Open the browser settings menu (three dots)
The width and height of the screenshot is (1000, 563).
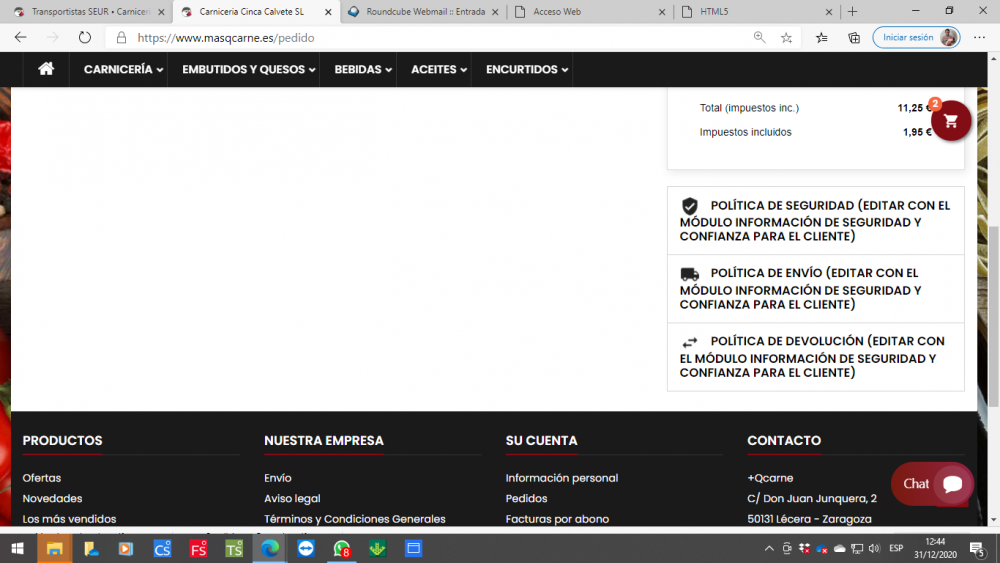[980, 38]
